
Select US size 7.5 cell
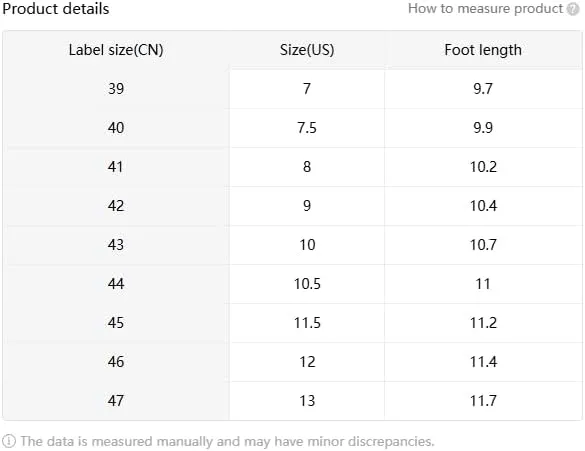[307, 128]
